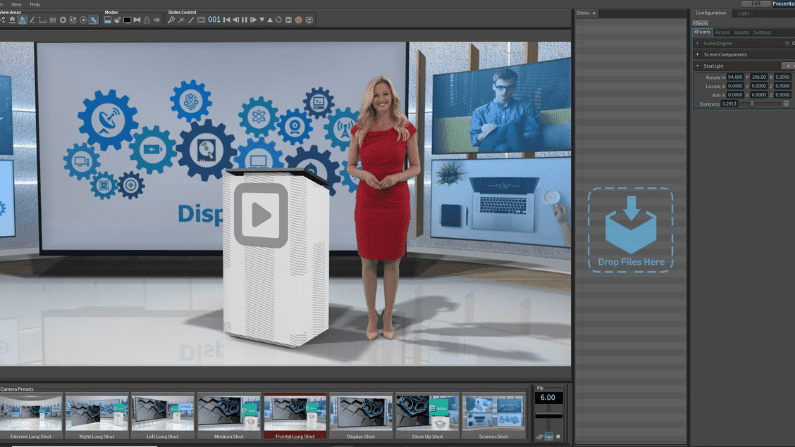Screen dimensions: 795x447
Task: Click the play forward button
Action: (x=253, y=20)
